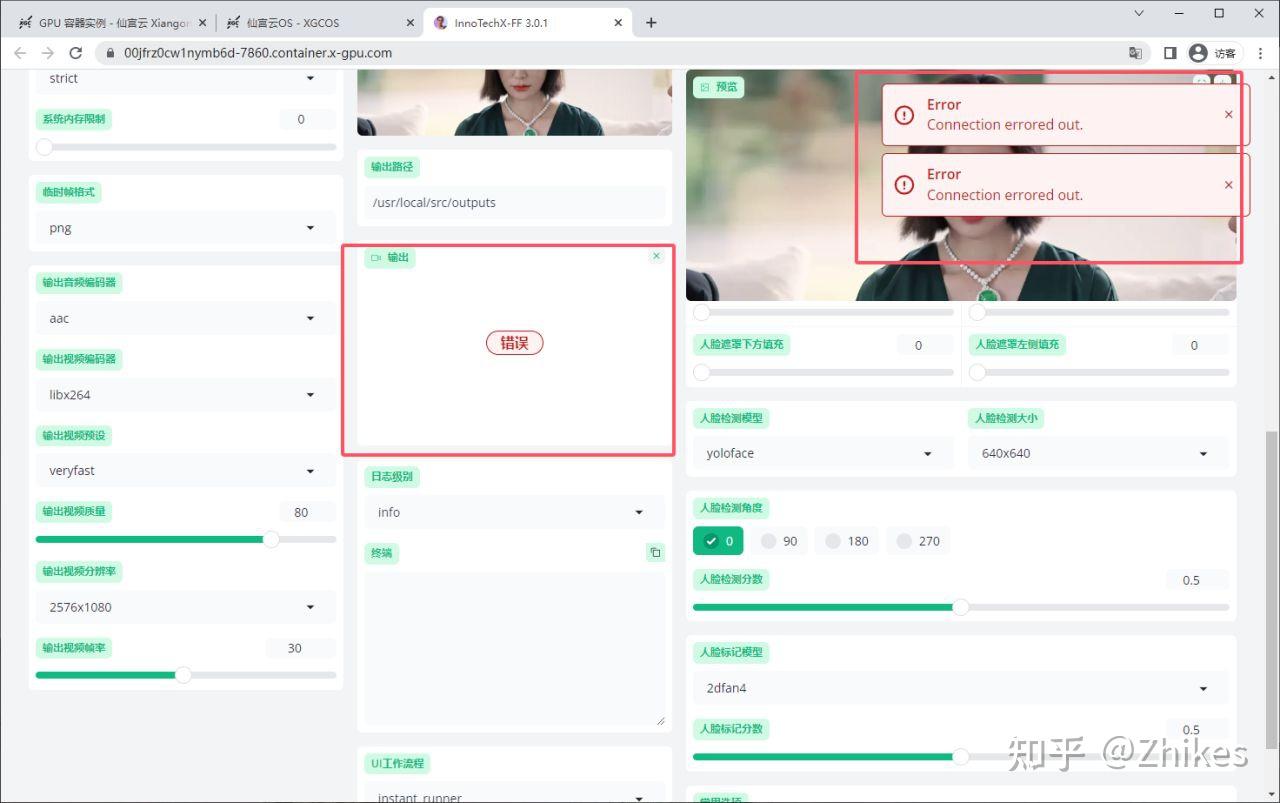Open the 人脸标记模型 2dfan4 dropdown

960,688
